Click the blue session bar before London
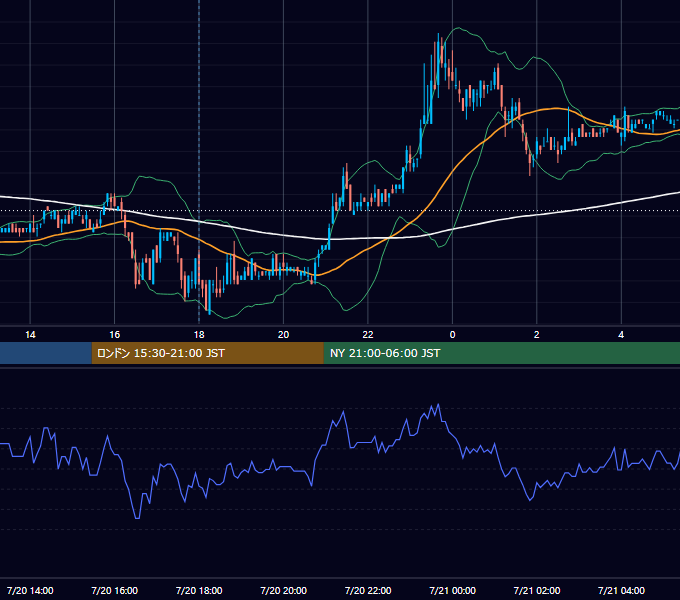Image resolution: width=680 pixels, height=600 pixels. coord(46,353)
